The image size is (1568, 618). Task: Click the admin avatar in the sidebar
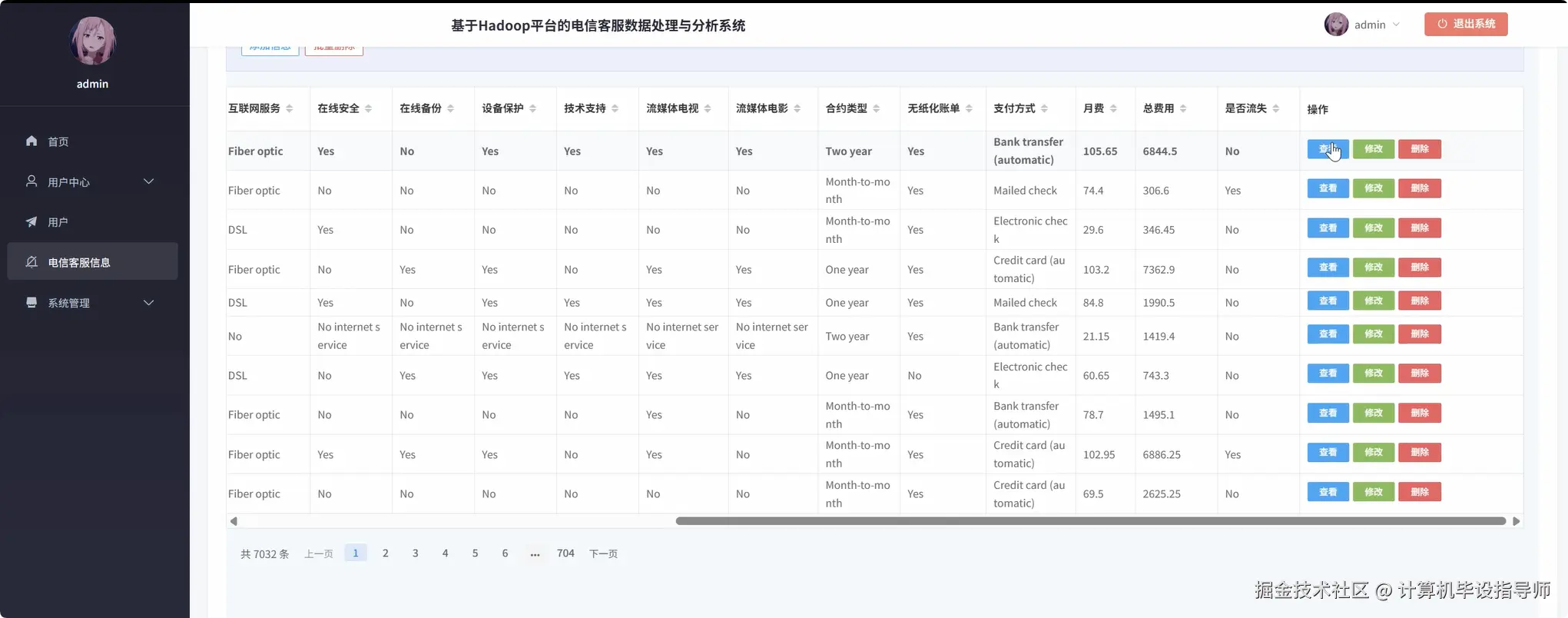(x=92, y=40)
